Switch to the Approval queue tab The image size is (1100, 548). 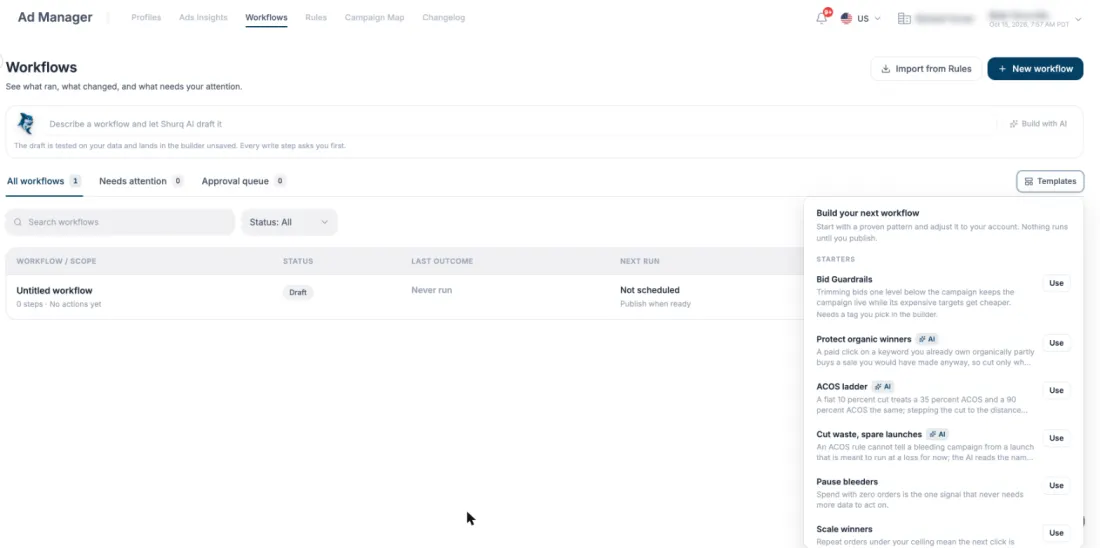coord(243,181)
